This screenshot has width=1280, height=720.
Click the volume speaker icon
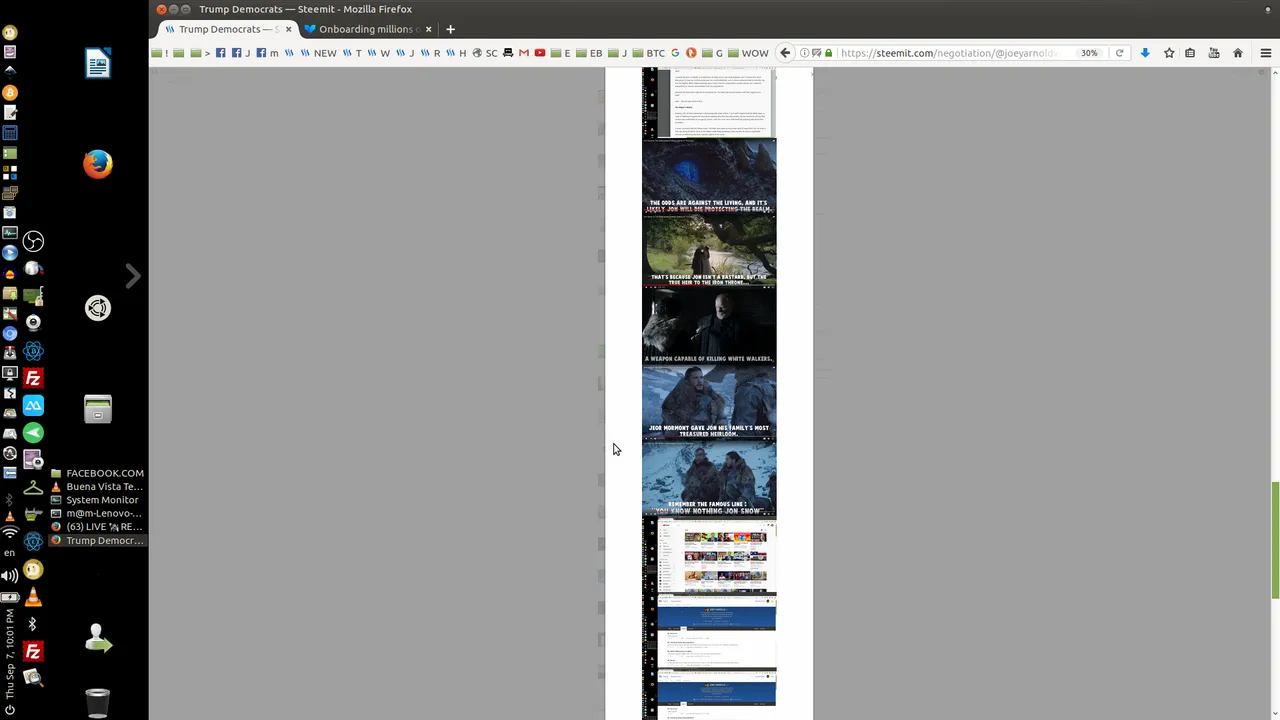pos(10,575)
